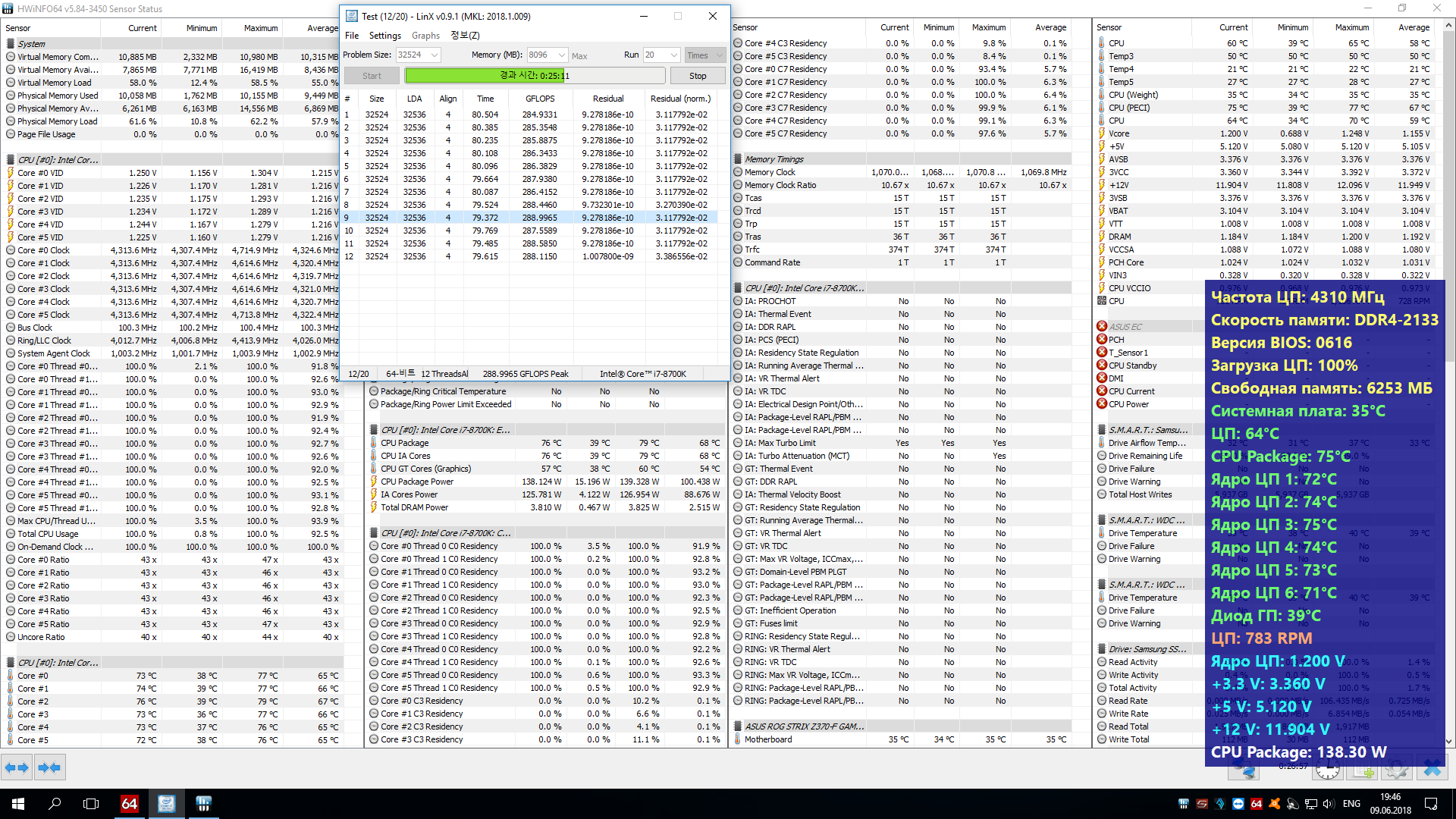Open the LinX Settings menu
The height and width of the screenshot is (819, 1456).
[384, 36]
